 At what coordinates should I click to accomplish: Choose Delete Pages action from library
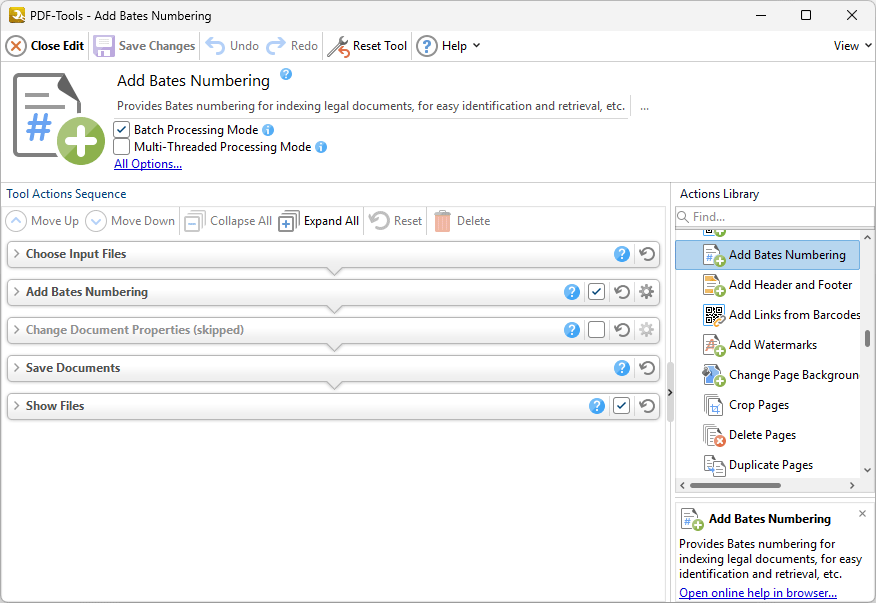point(762,435)
